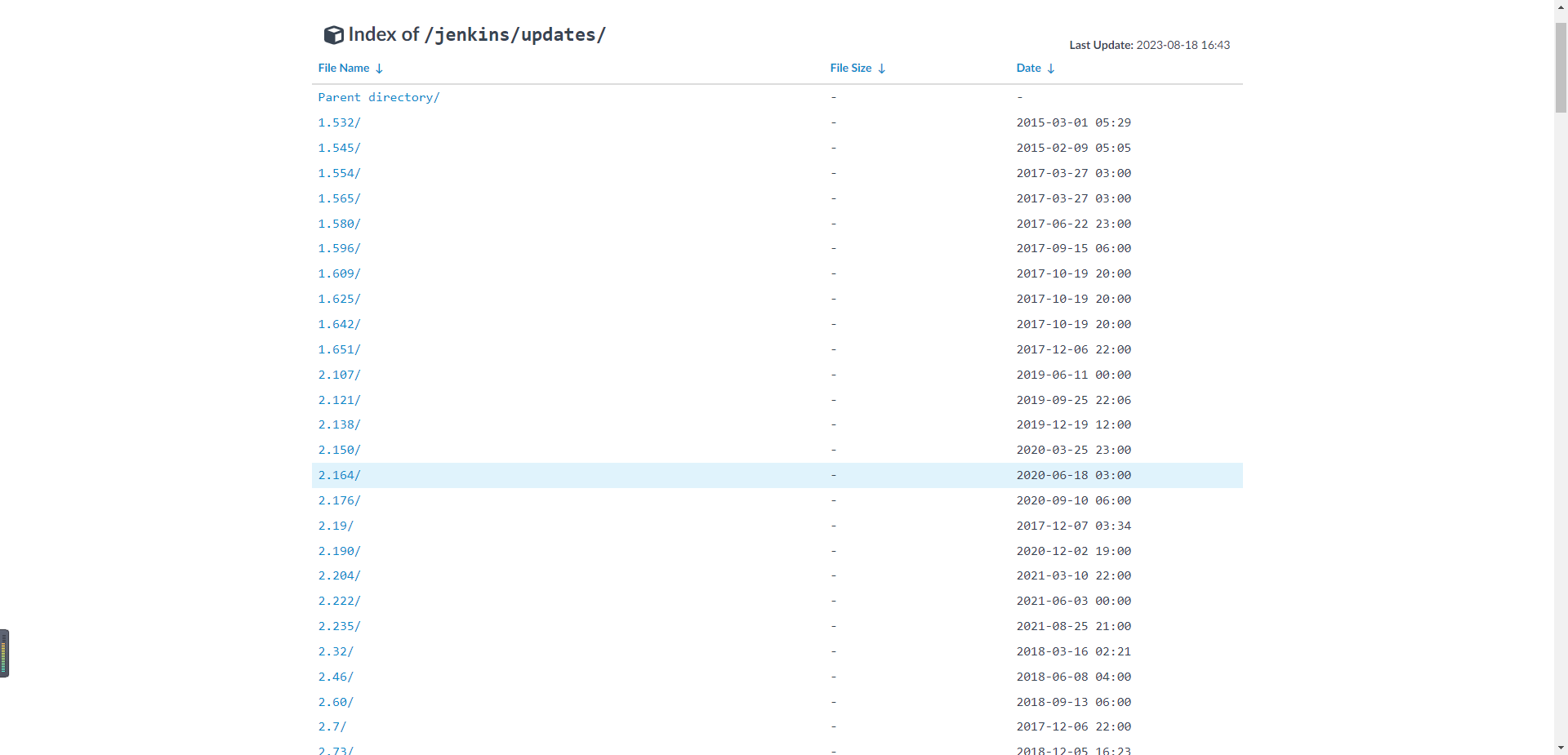Viewport: 1568px width, 755px height.
Task: Click the scrollbar up arrow
Action: coord(1561,7)
